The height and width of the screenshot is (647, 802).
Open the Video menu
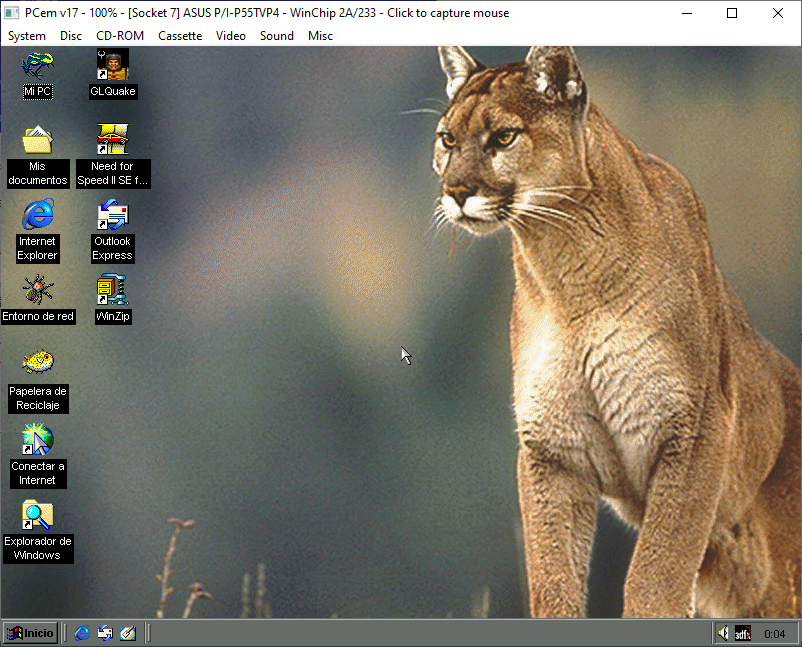click(x=231, y=36)
